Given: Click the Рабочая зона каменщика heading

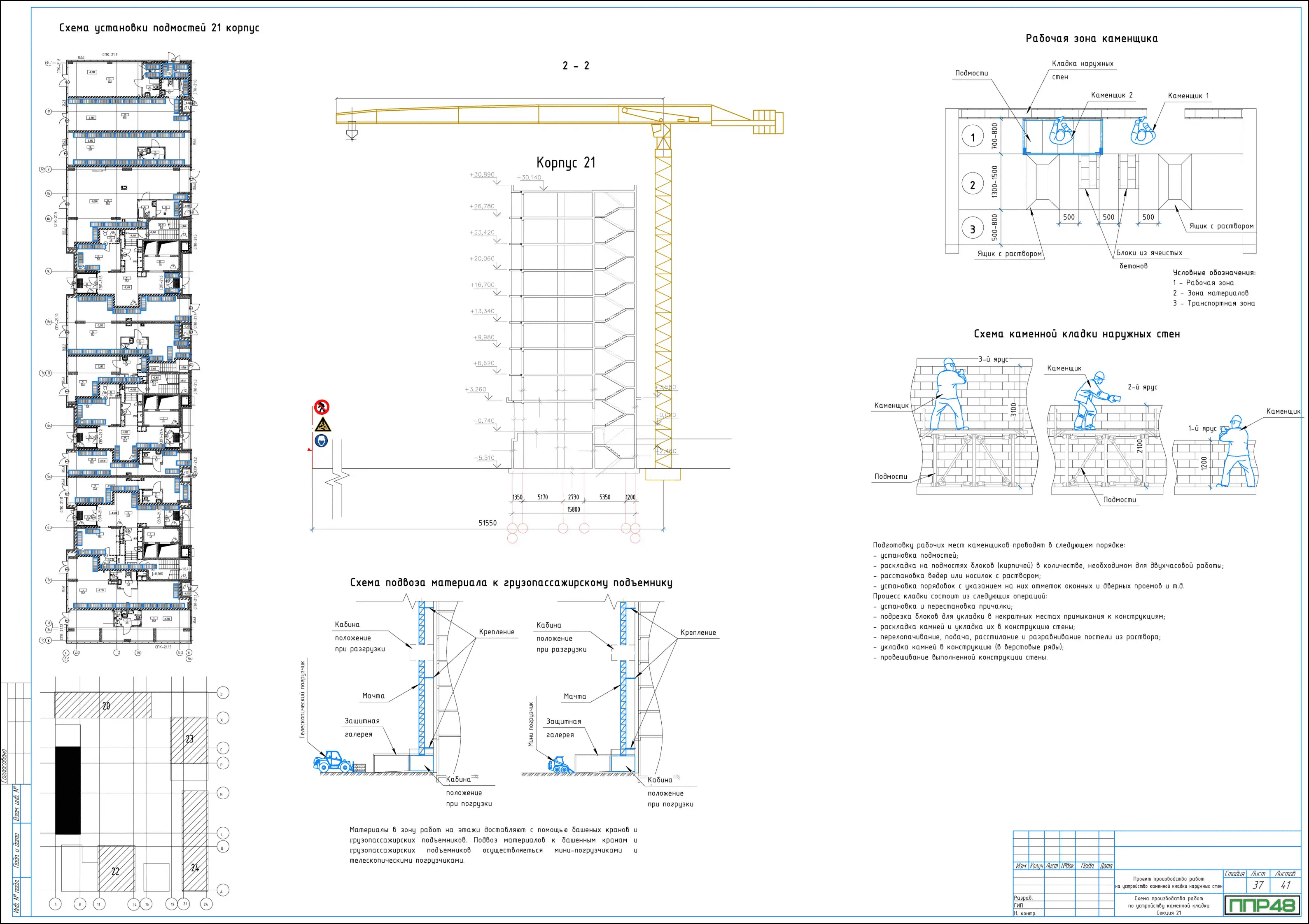Looking at the screenshot, I should (1091, 39).
